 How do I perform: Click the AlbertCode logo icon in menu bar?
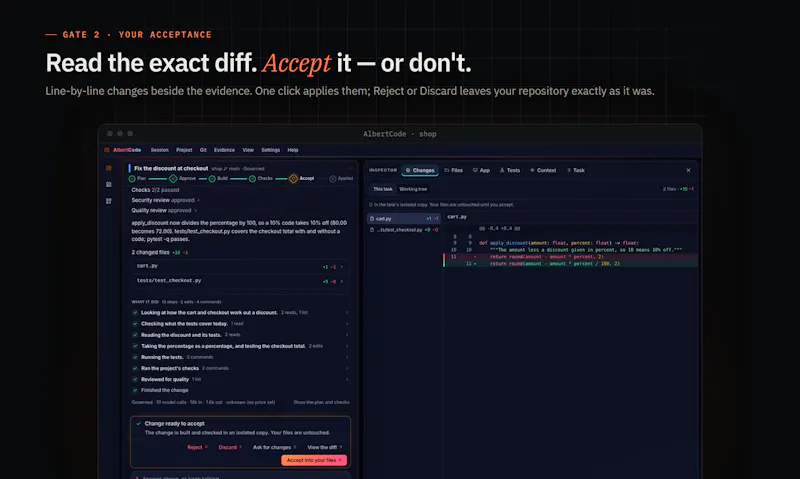107,150
